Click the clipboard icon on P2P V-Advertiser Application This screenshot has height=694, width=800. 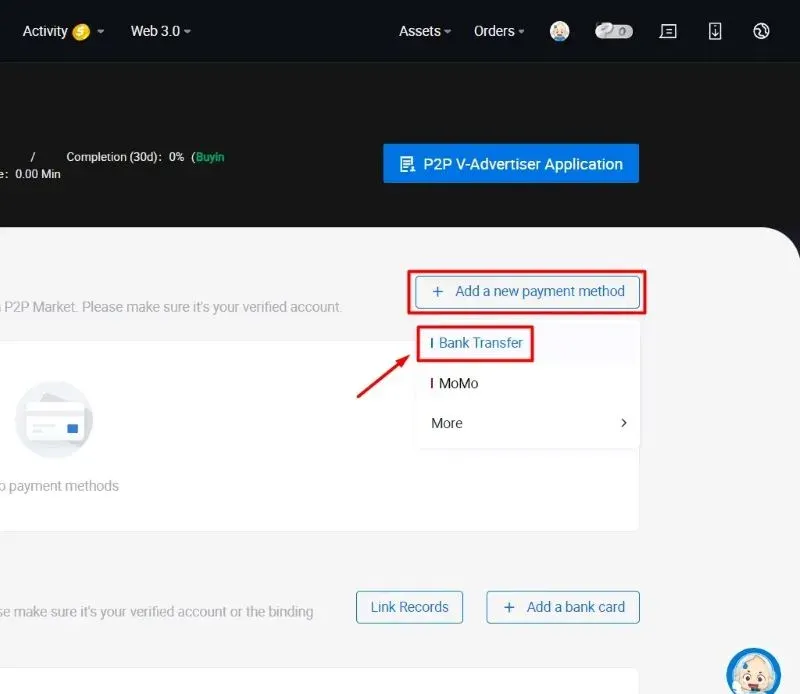point(410,163)
